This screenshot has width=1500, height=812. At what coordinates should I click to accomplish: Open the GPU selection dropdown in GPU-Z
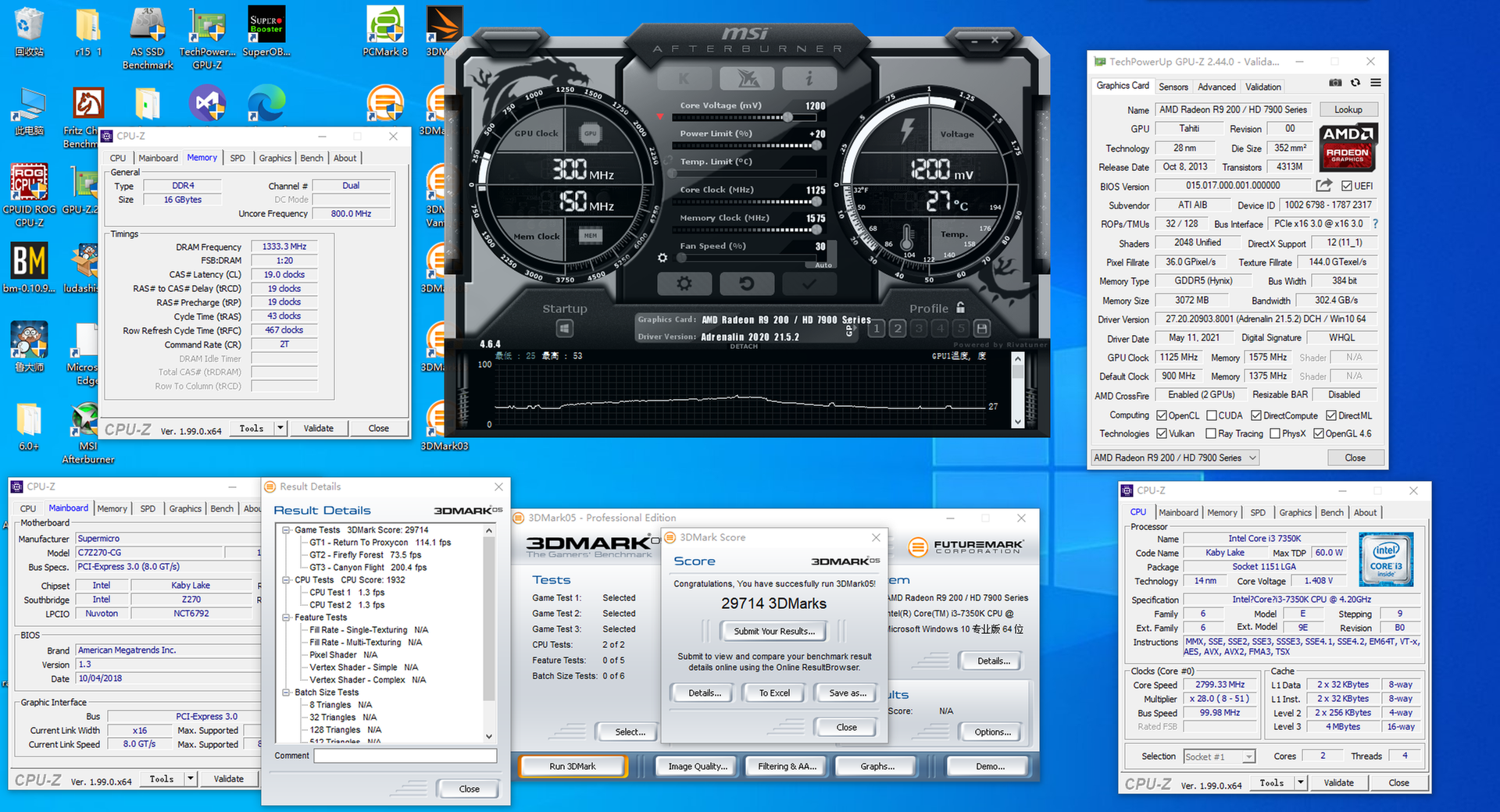coord(1175,458)
